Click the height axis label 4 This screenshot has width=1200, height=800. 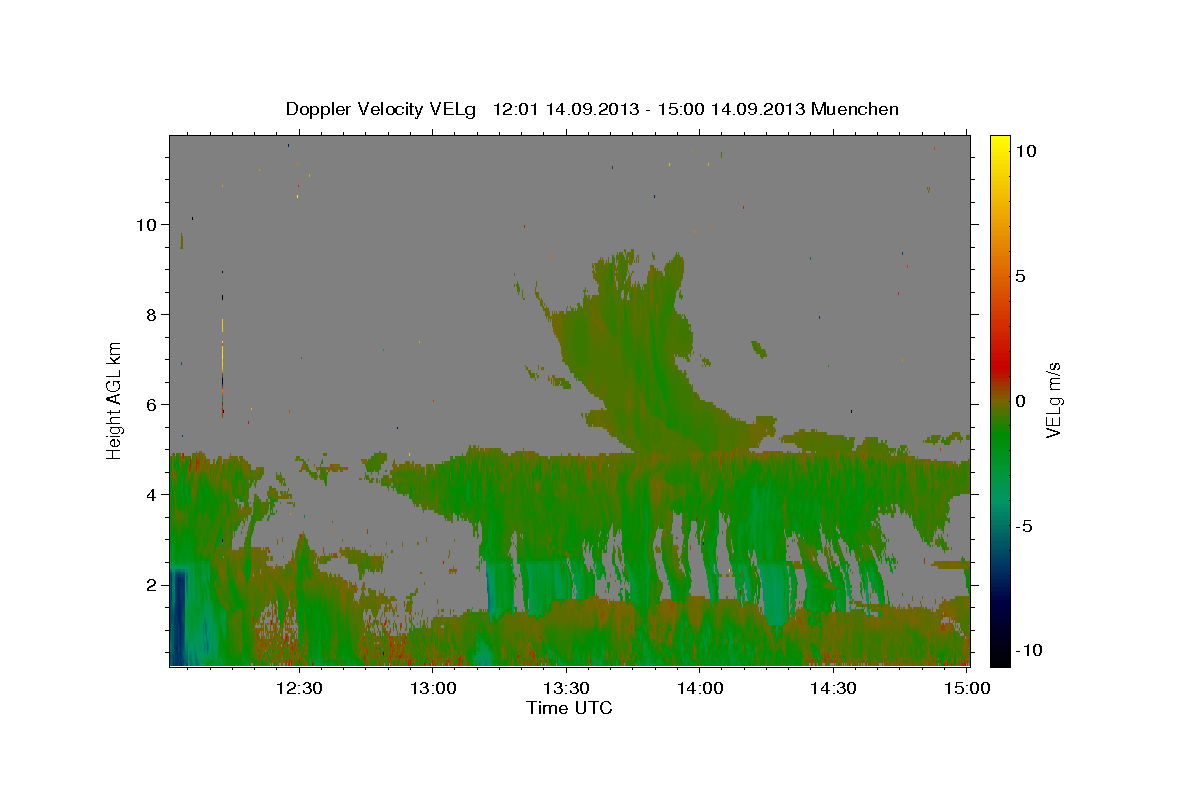[x=152, y=494]
